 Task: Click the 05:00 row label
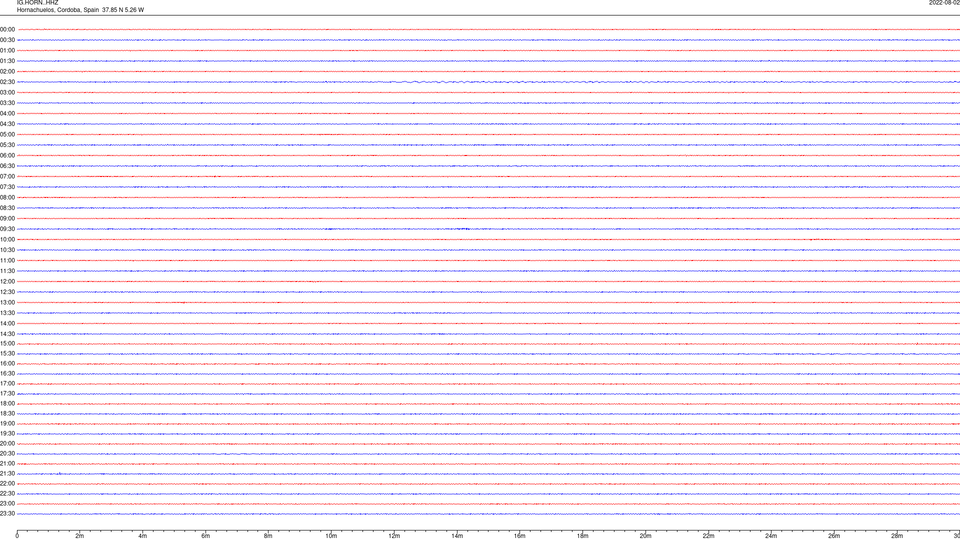click(7, 134)
